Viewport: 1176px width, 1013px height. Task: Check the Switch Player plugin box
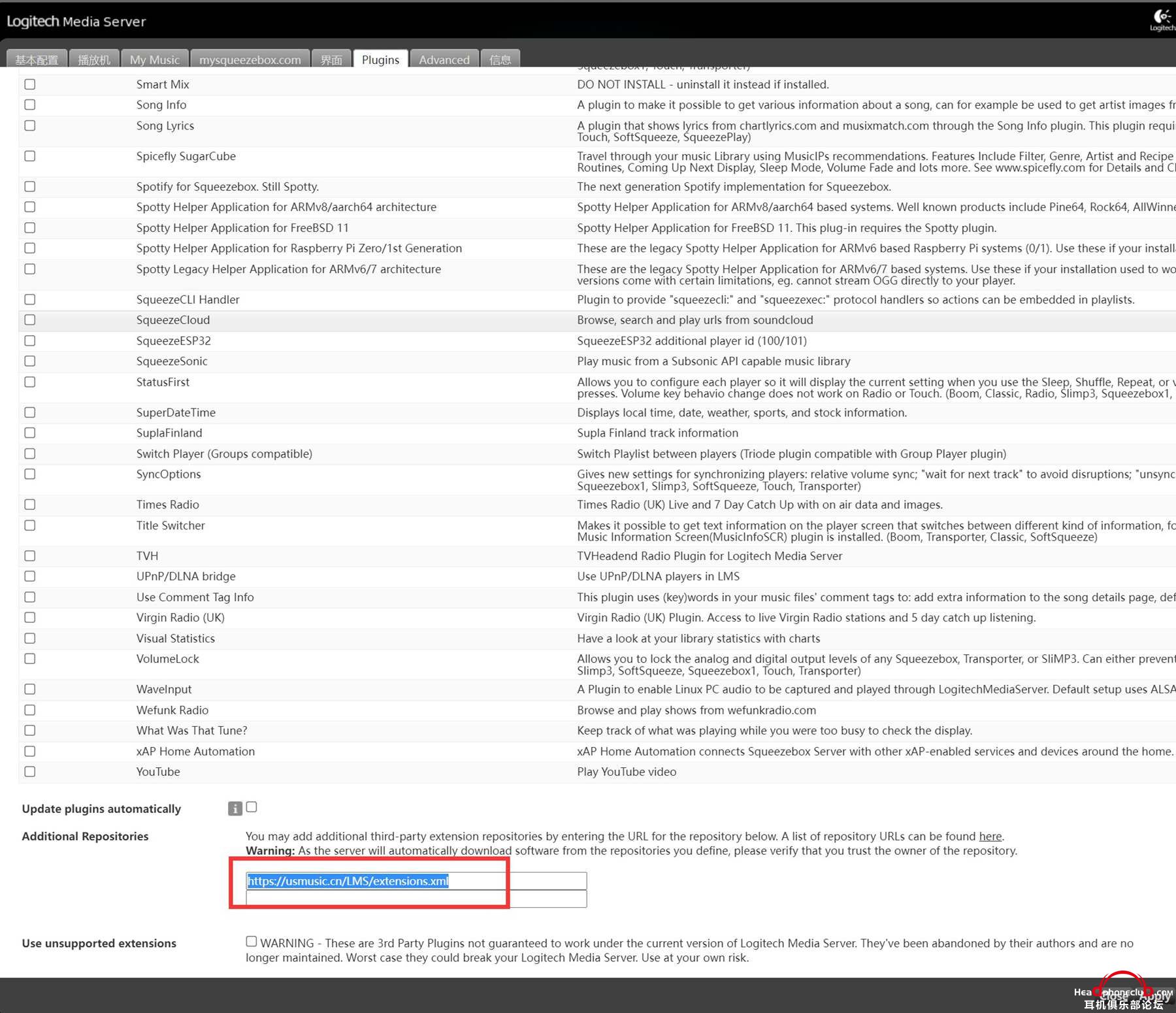30,454
